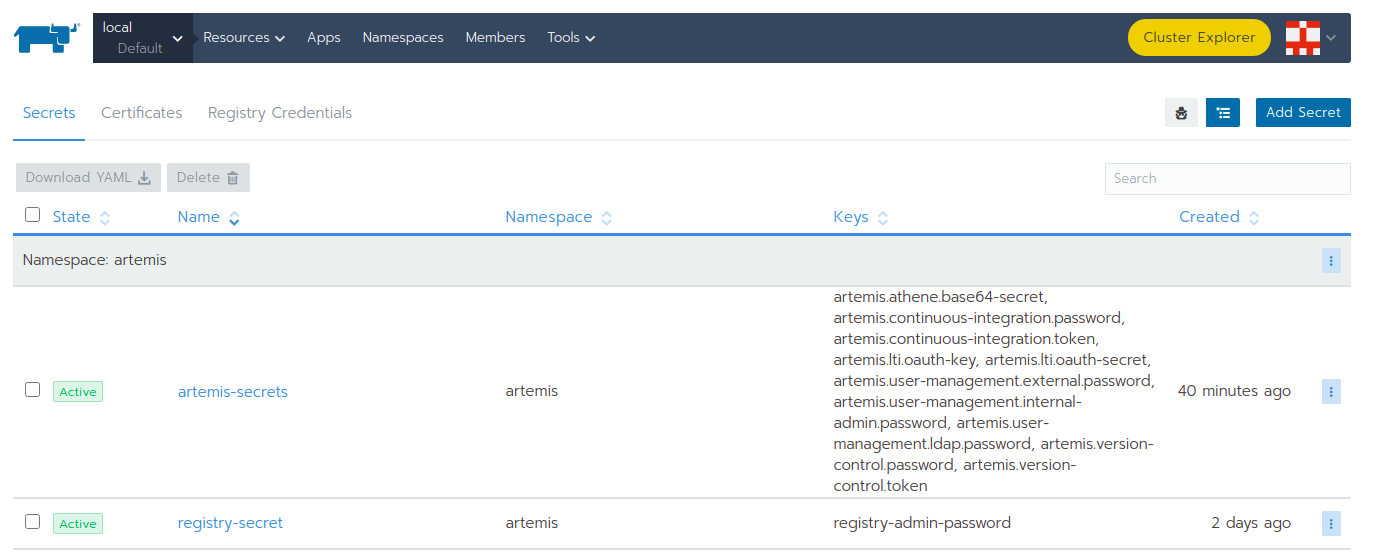Open the user avatar menu

(x=1309, y=38)
